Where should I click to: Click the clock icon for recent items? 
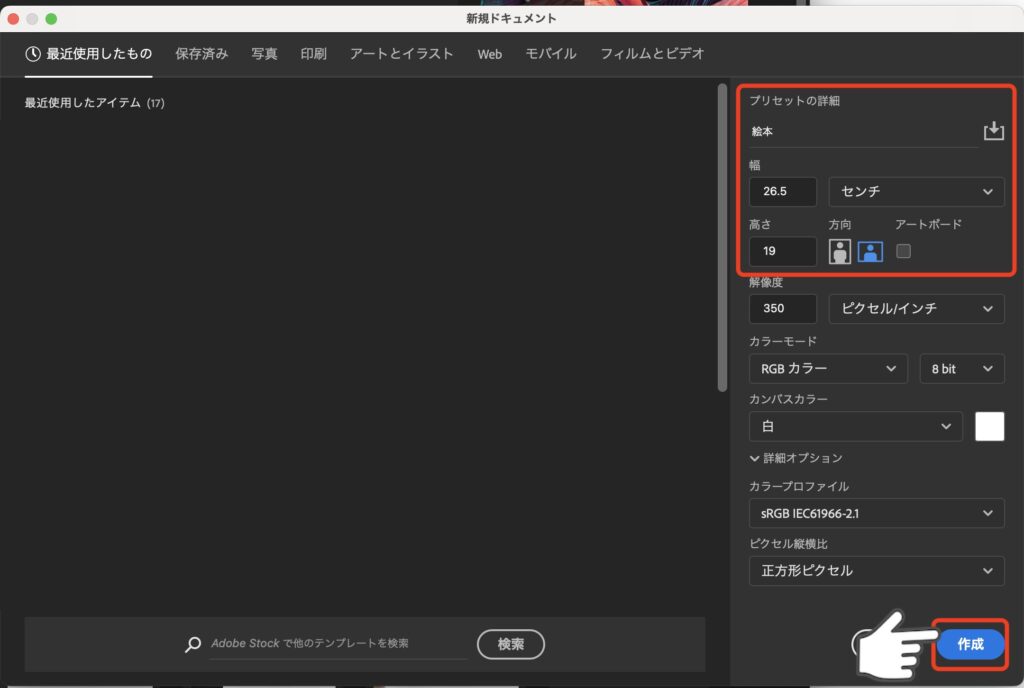coord(33,53)
